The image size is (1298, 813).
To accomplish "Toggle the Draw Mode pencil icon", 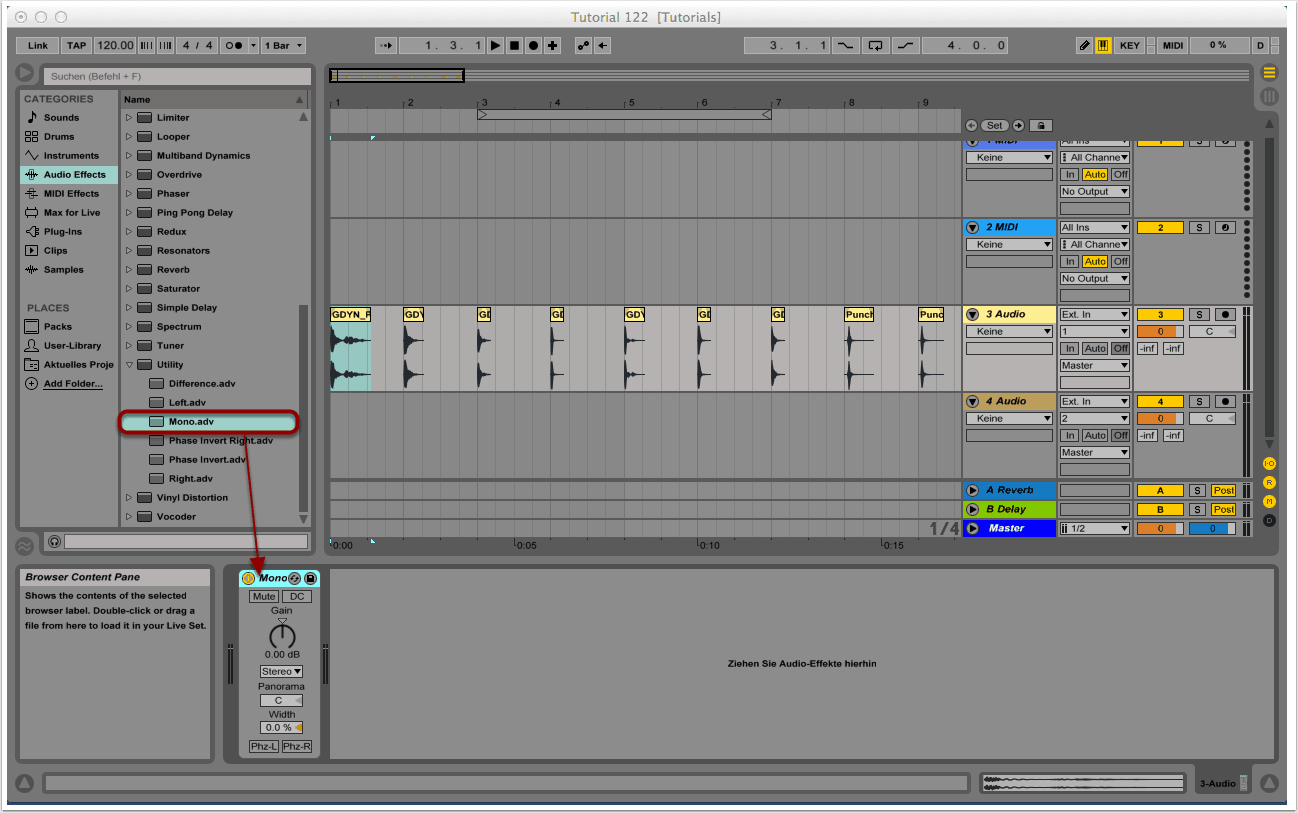I will (1084, 45).
